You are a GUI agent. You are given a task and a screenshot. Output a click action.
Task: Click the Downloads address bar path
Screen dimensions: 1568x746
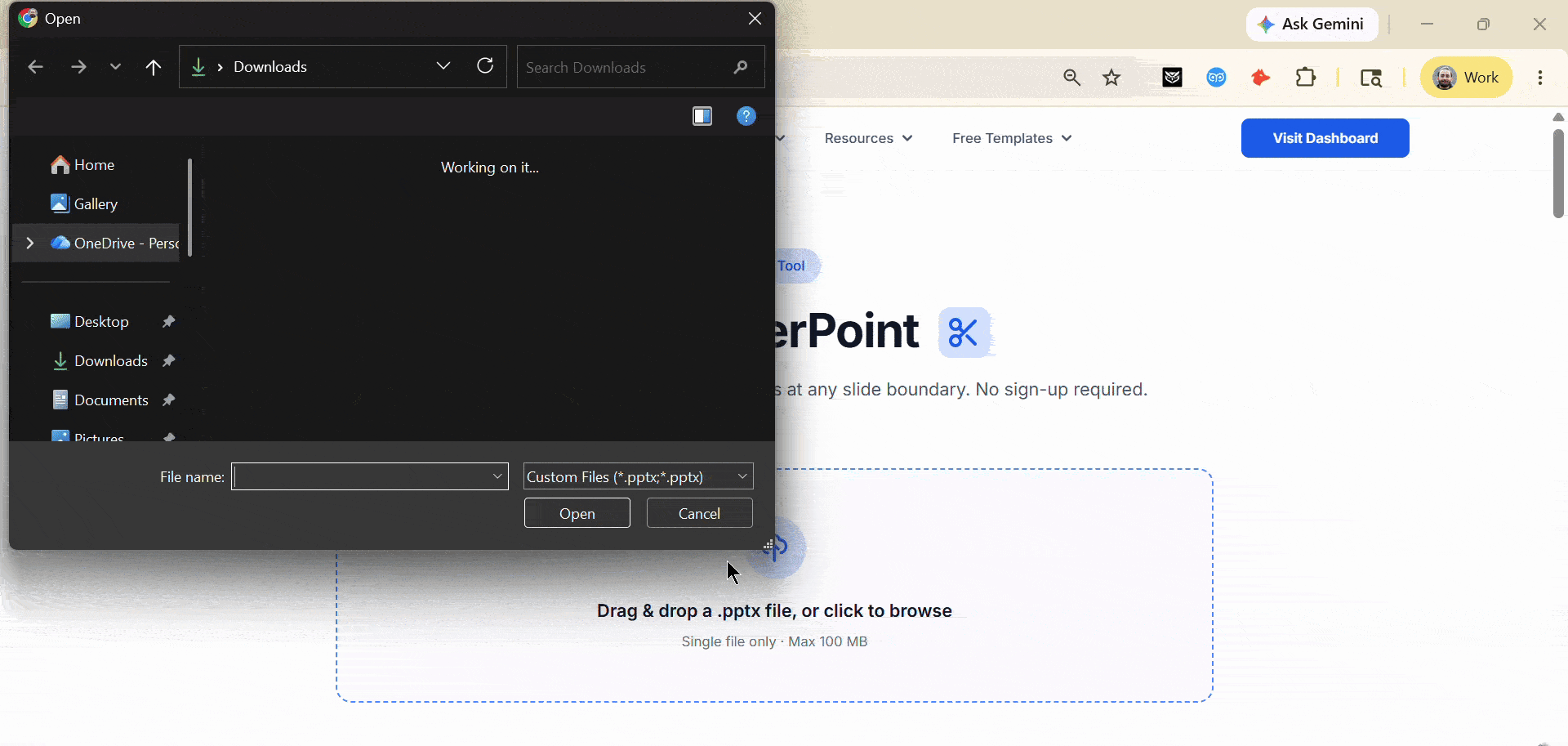270,67
